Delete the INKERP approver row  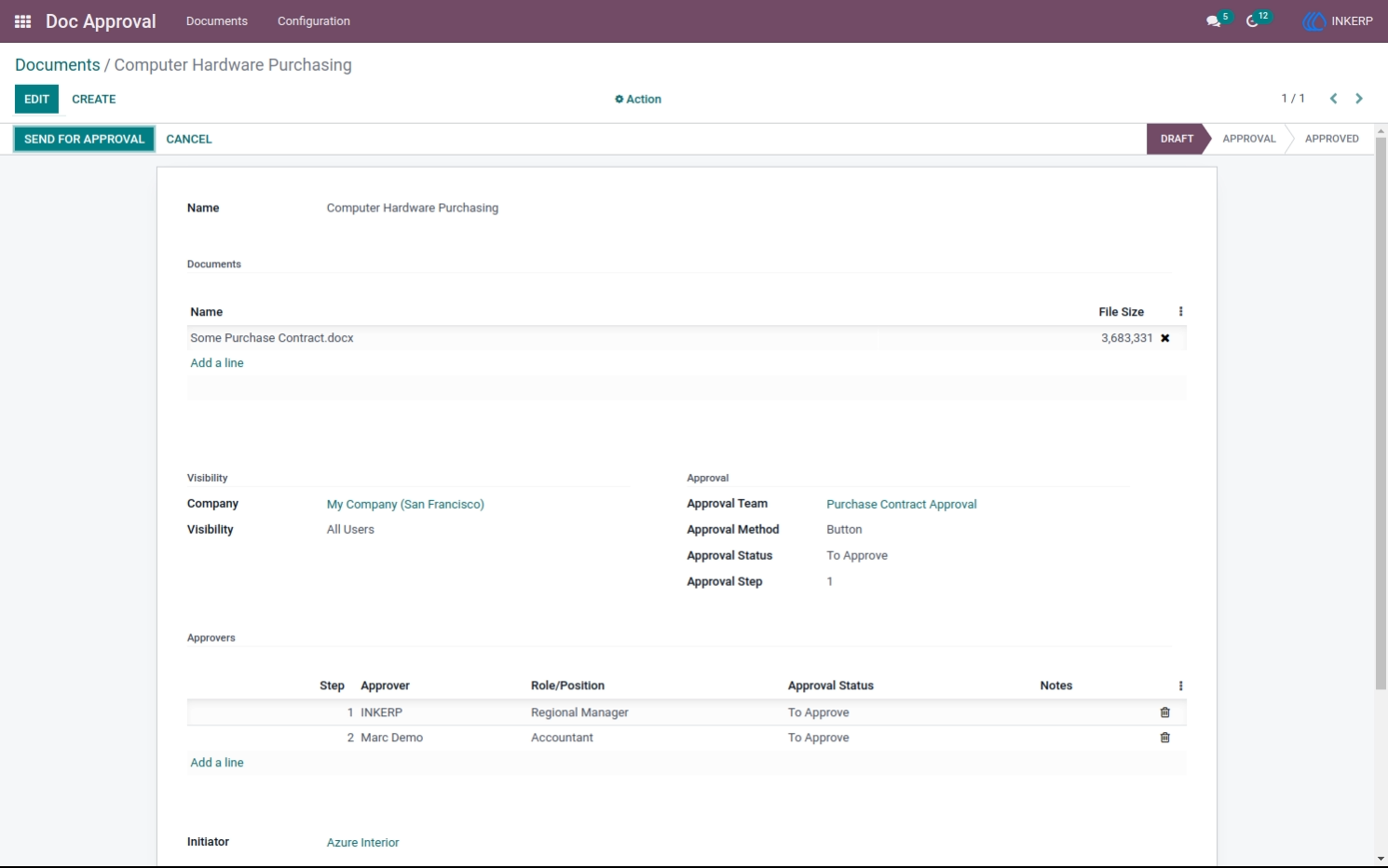tap(1164, 712)
